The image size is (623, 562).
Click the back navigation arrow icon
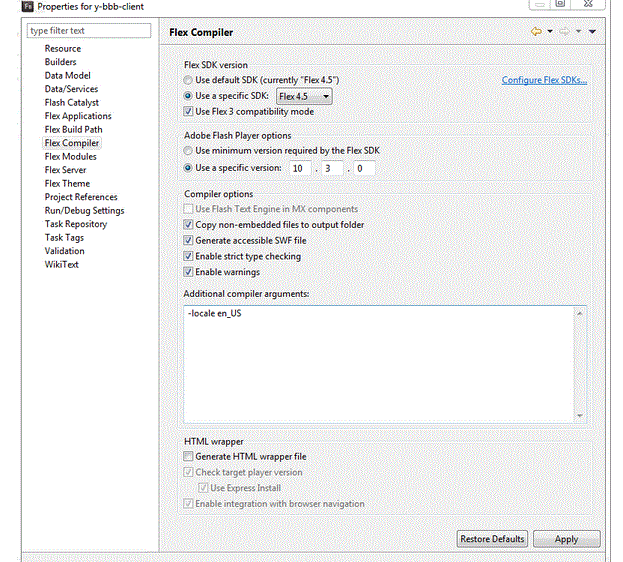click(537, 32)
